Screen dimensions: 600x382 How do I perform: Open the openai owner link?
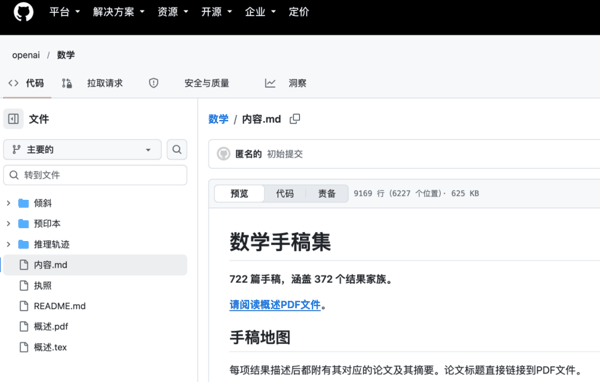(x=26, y=55)
